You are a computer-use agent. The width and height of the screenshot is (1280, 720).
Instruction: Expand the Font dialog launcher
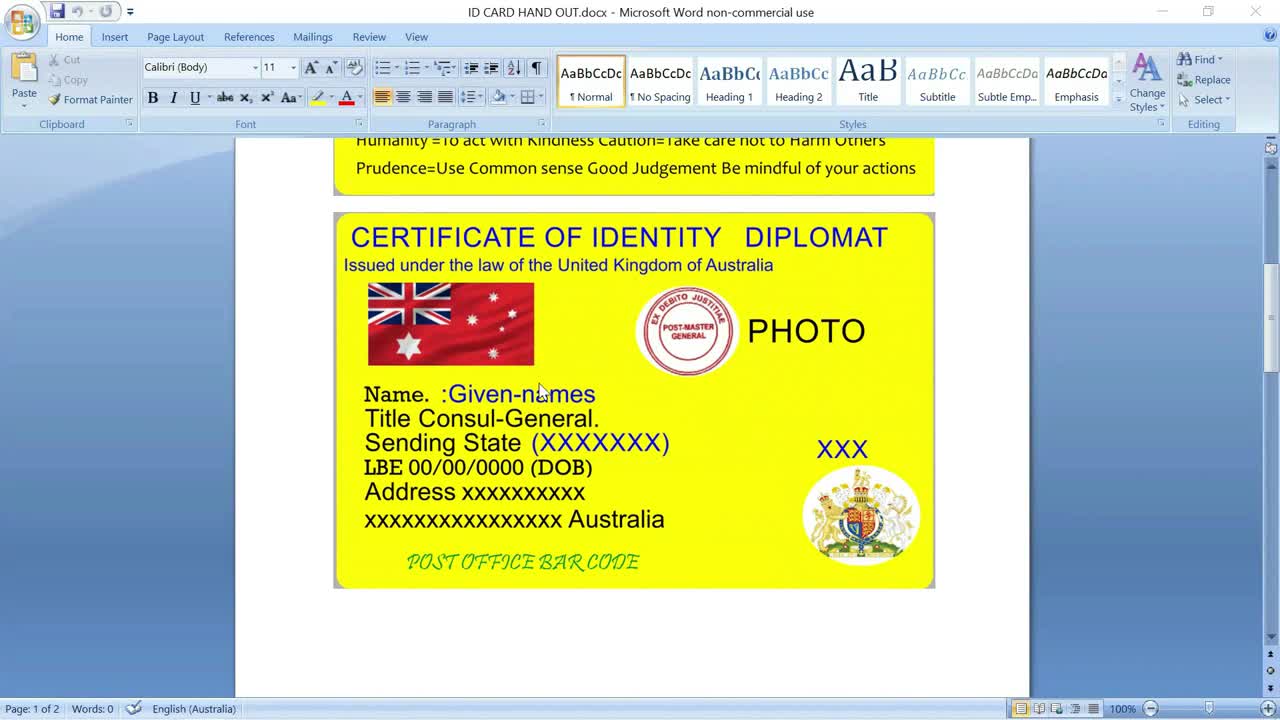click(x=359, y=123)
